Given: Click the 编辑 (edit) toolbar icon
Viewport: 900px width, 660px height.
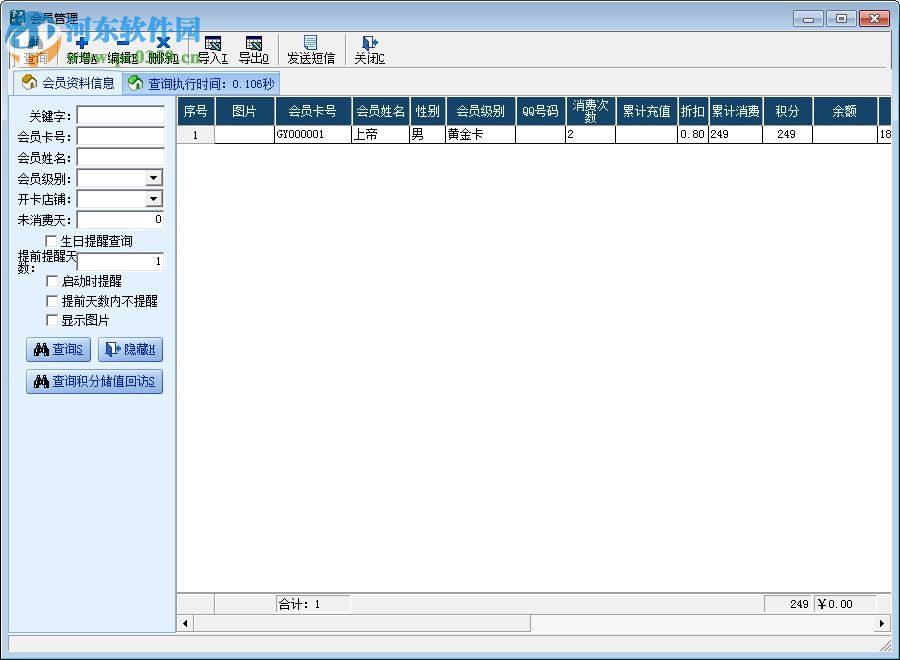Looking at the screenshot, I should (x=122, y=50).
